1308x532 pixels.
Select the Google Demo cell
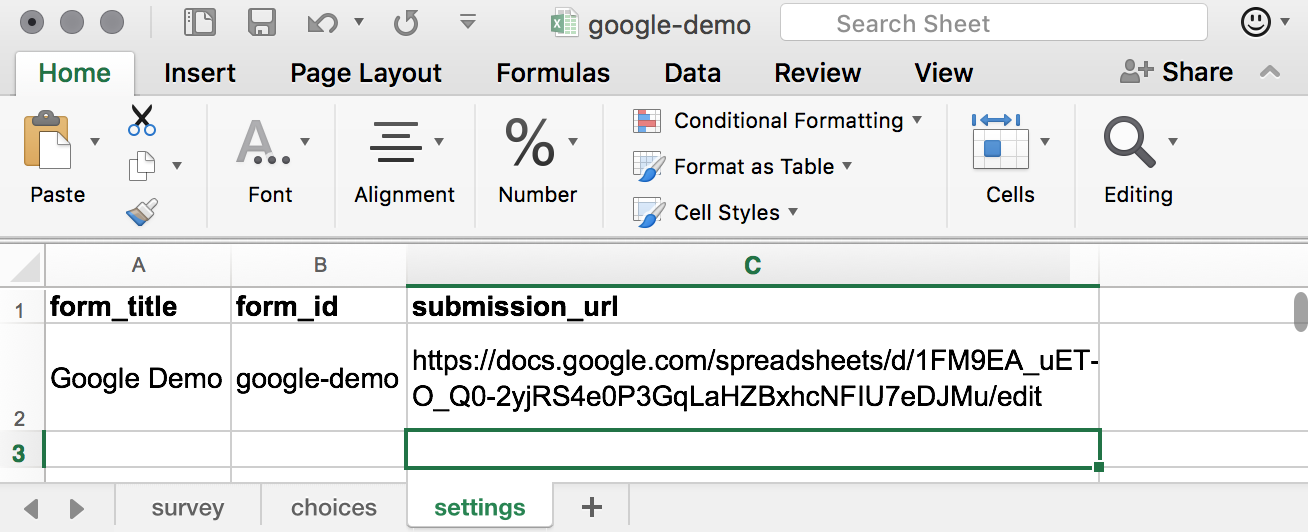[139, 378]
